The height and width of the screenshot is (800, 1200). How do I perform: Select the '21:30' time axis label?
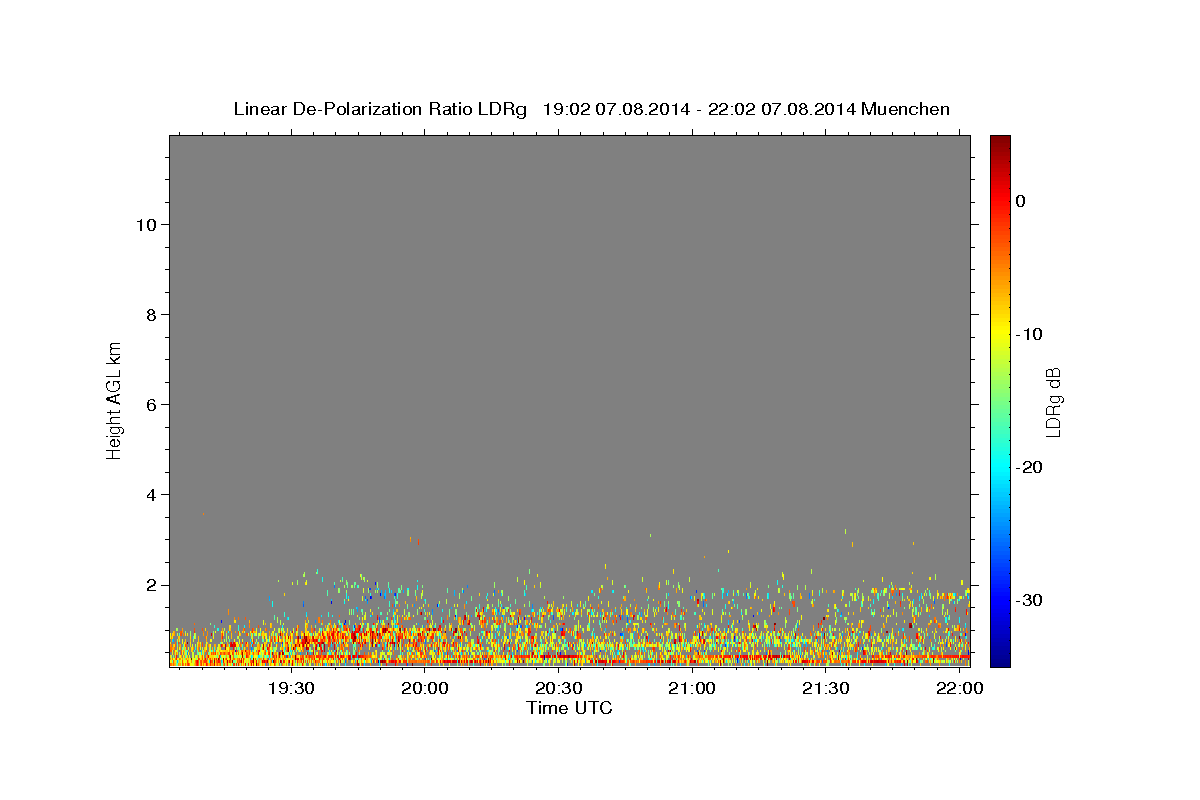[x=826, y=689]
